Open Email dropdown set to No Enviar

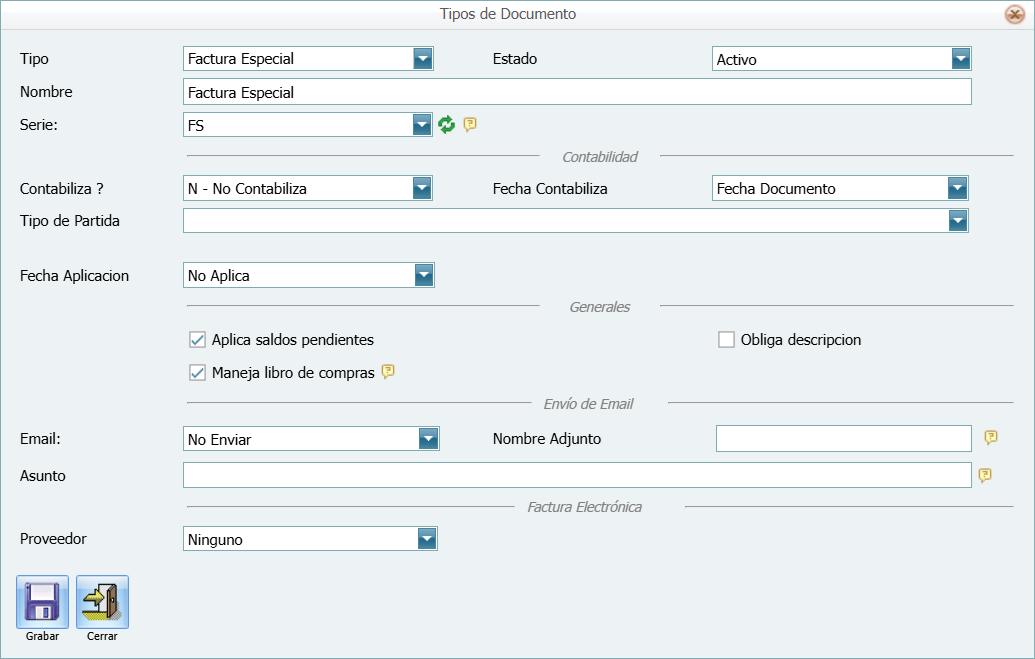click(x=428, y=438)
